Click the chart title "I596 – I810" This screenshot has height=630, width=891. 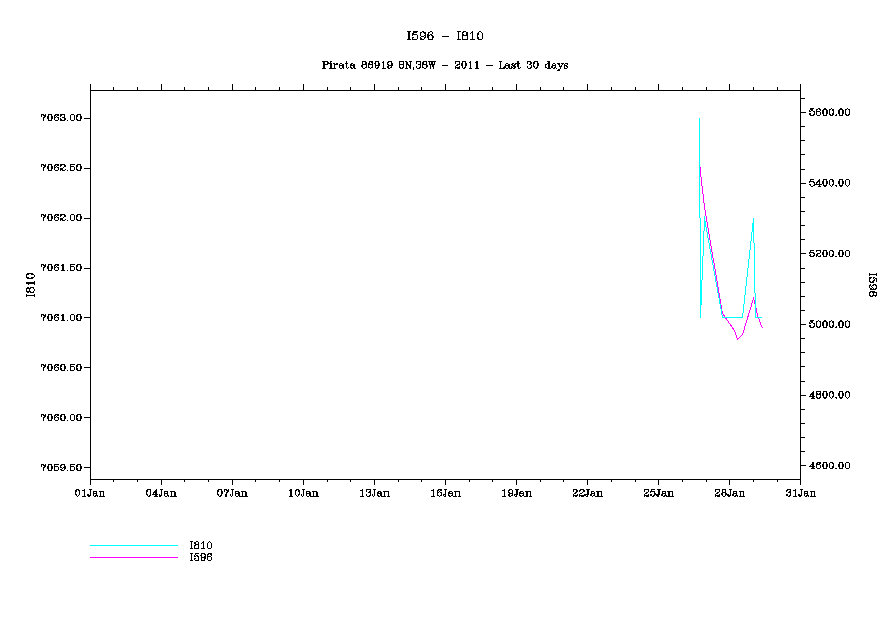pyautogui.click(x=445, y=36)
